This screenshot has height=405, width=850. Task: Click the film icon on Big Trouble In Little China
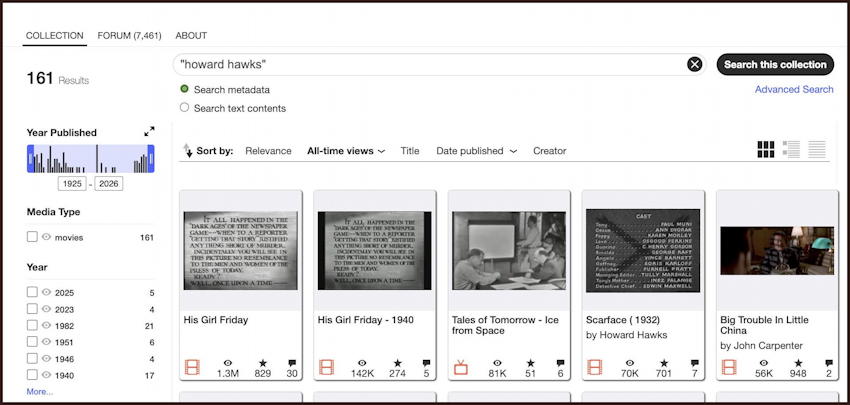[x=729, y=368]
